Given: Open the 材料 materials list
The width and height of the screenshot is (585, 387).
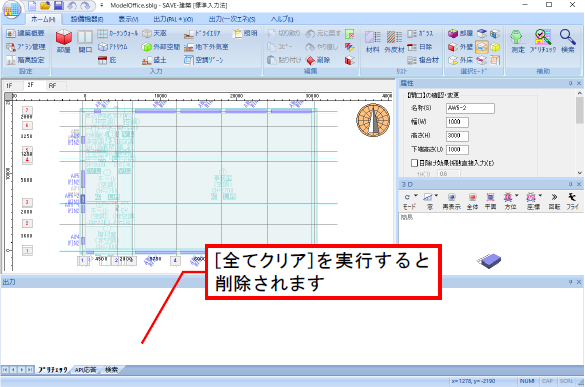Looking at the screenshot, I should [372, 42].
